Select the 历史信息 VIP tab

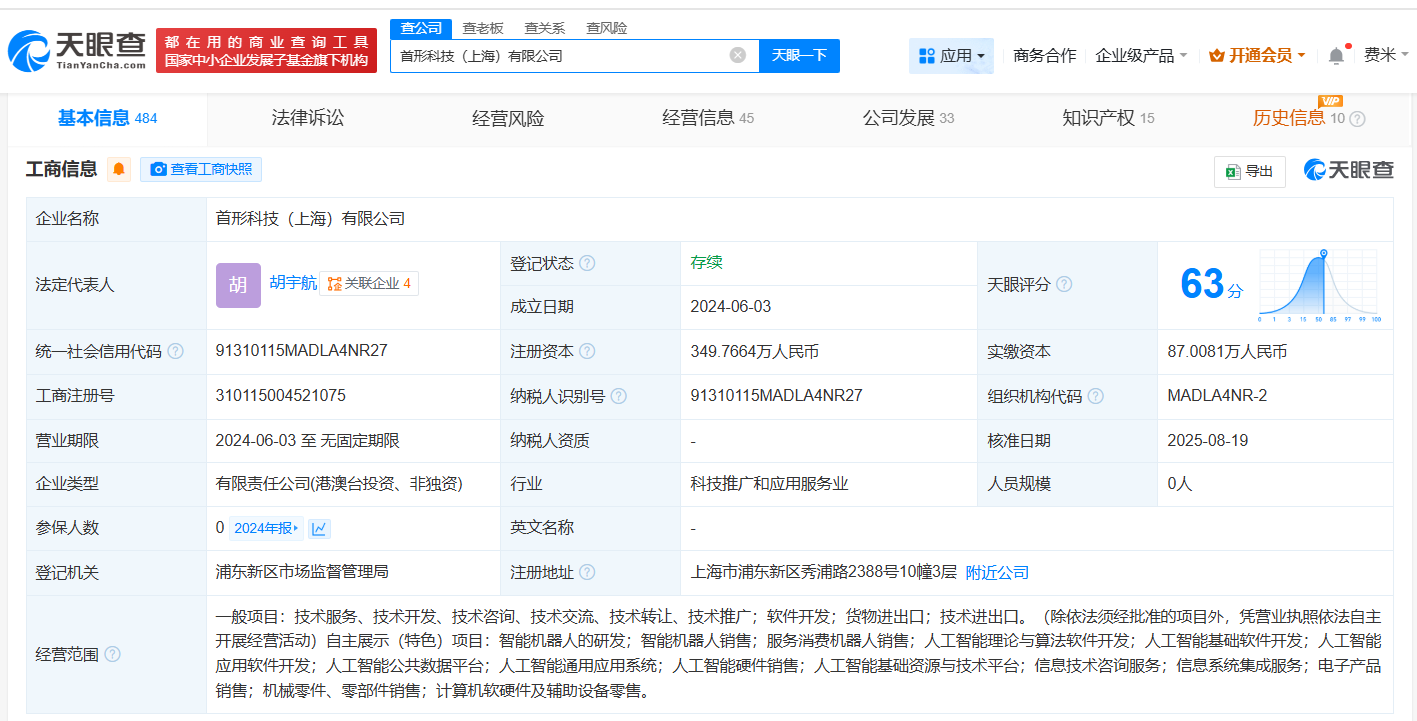(1299, 118)
